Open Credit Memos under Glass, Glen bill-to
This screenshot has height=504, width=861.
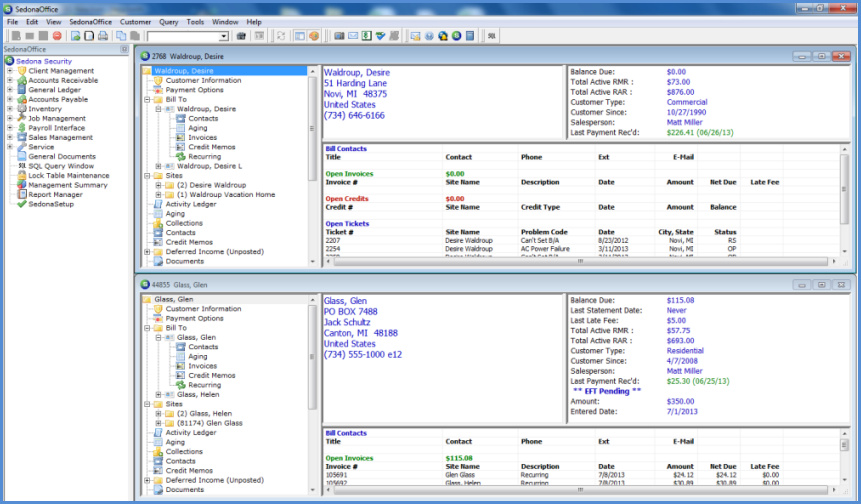tap(211, 376)
